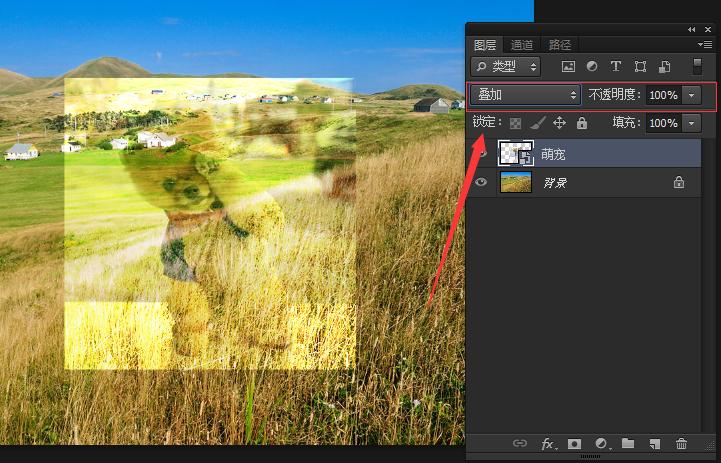Filter for type layers icon
Image resolution: width=721 pixels, height=463 pixels.
[x=616, y=67]
